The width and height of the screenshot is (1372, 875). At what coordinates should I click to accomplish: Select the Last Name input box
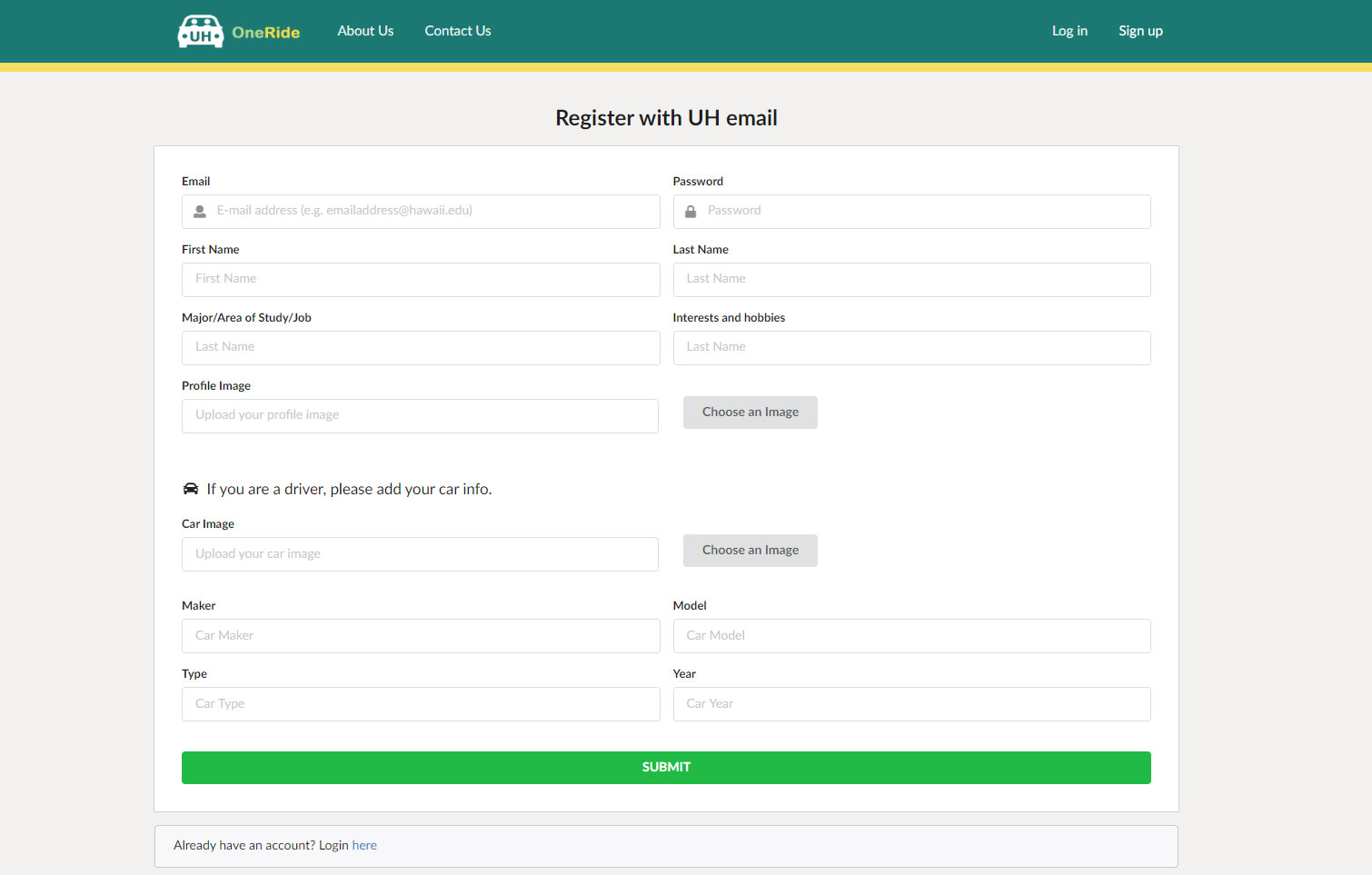(911, 279)
